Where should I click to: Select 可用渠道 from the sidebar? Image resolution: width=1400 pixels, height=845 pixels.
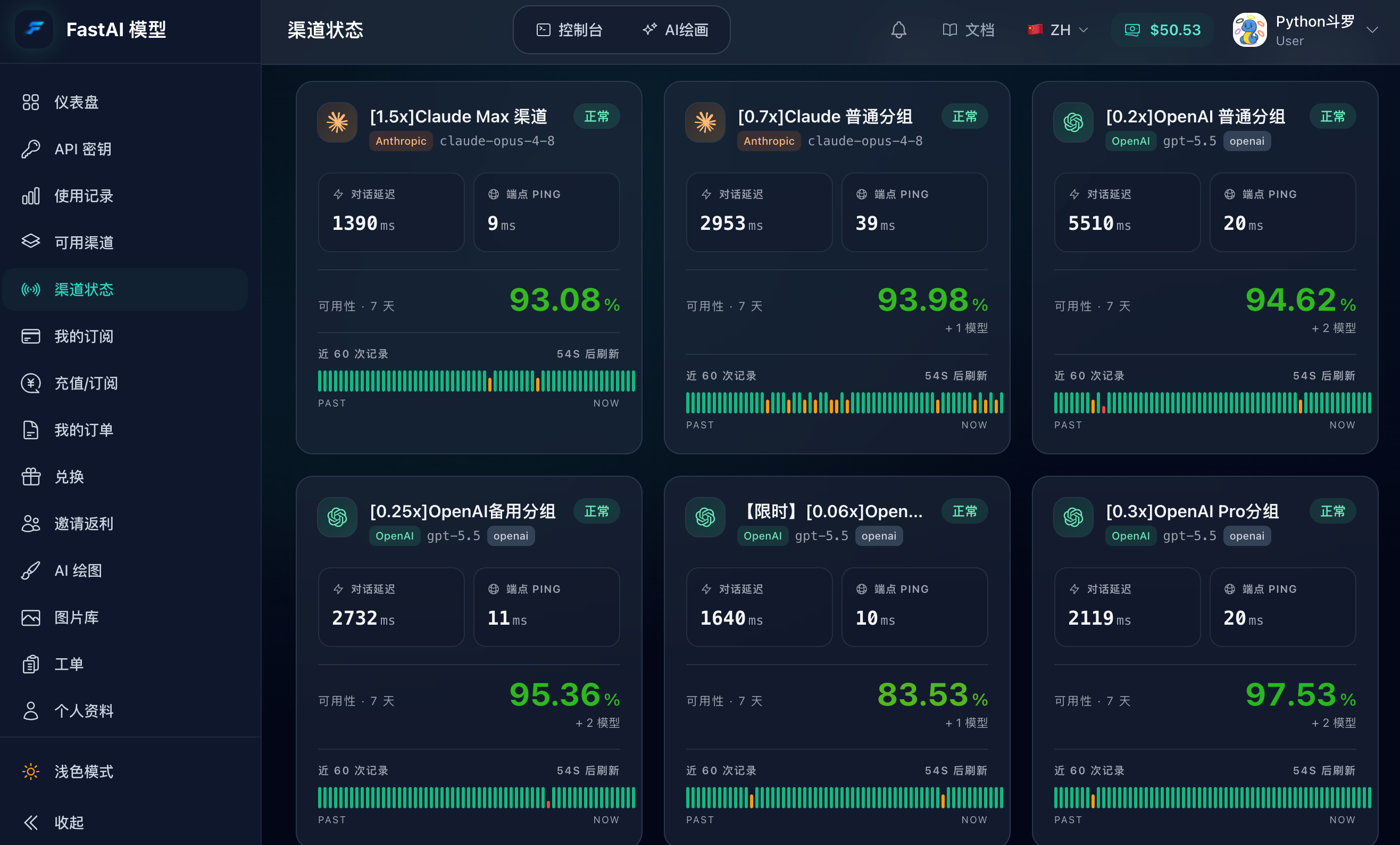pos(125,243)
